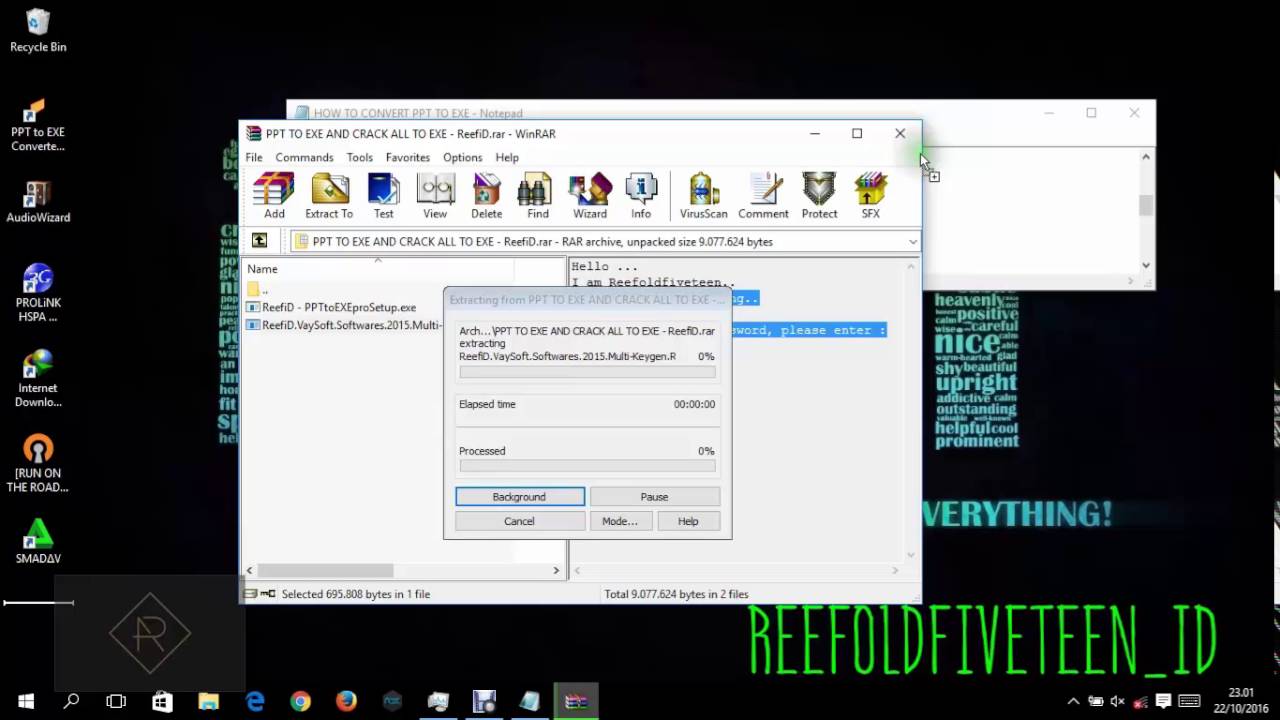Click the Background button in extraction dialog
Screen dimensions: 1280x720
(x=520, y=497)
